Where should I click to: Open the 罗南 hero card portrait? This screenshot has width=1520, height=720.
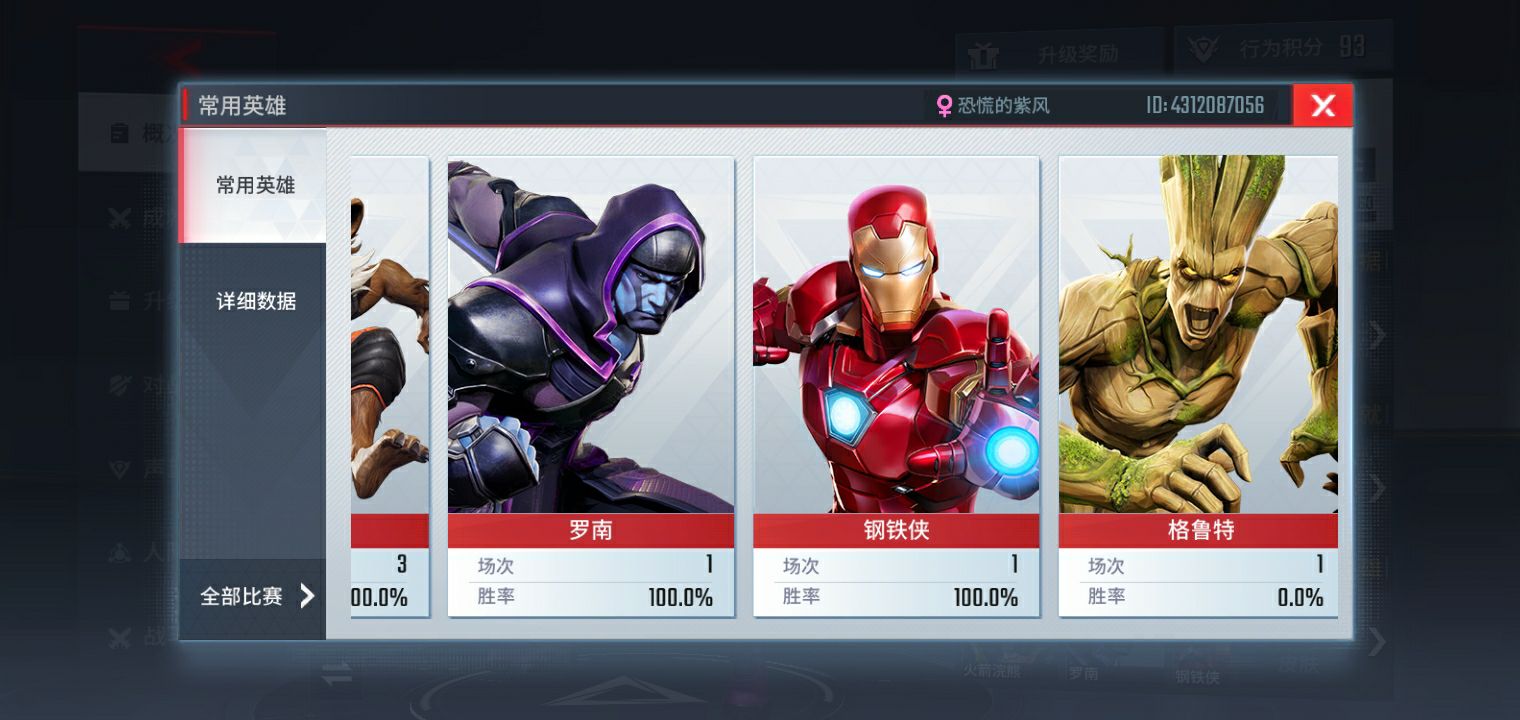point(591,335)
